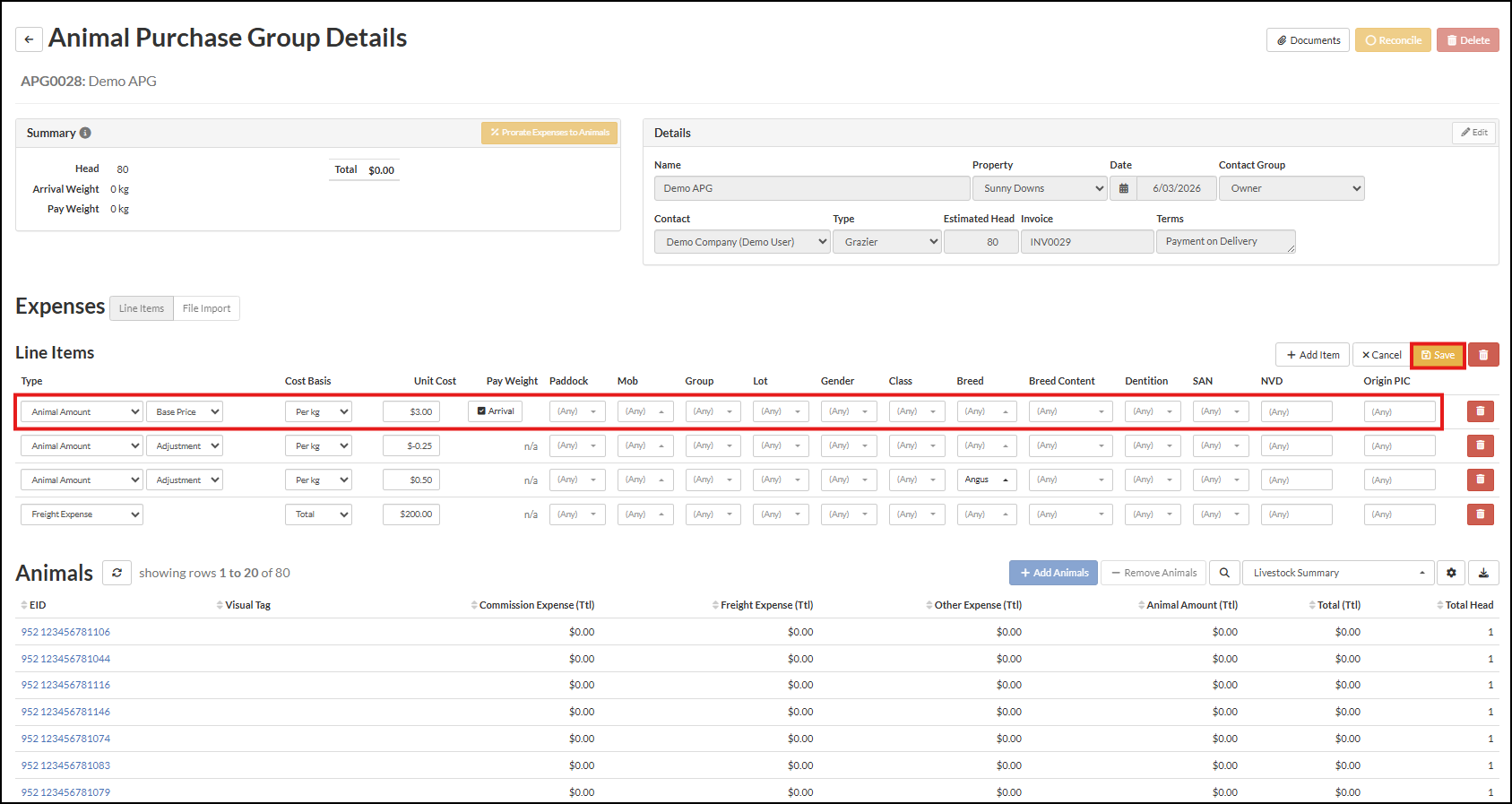
Task: Click the search magnifier in Animals toolbar
Action: click(x=1223, y=573)
